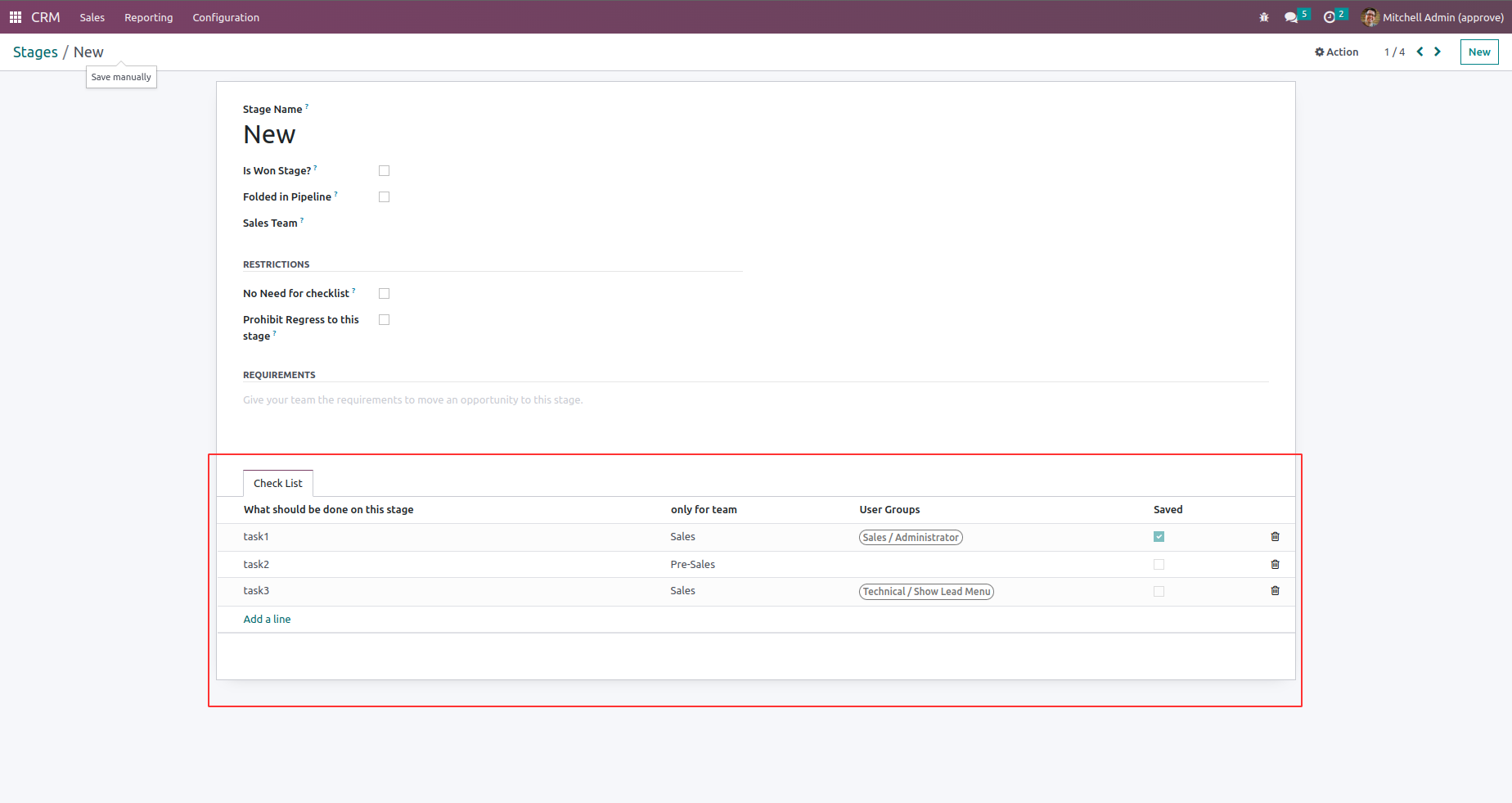Screen dimensions: 1512x803
Task: Delete the task3 row with trash icon
Action: [1275, 591]
